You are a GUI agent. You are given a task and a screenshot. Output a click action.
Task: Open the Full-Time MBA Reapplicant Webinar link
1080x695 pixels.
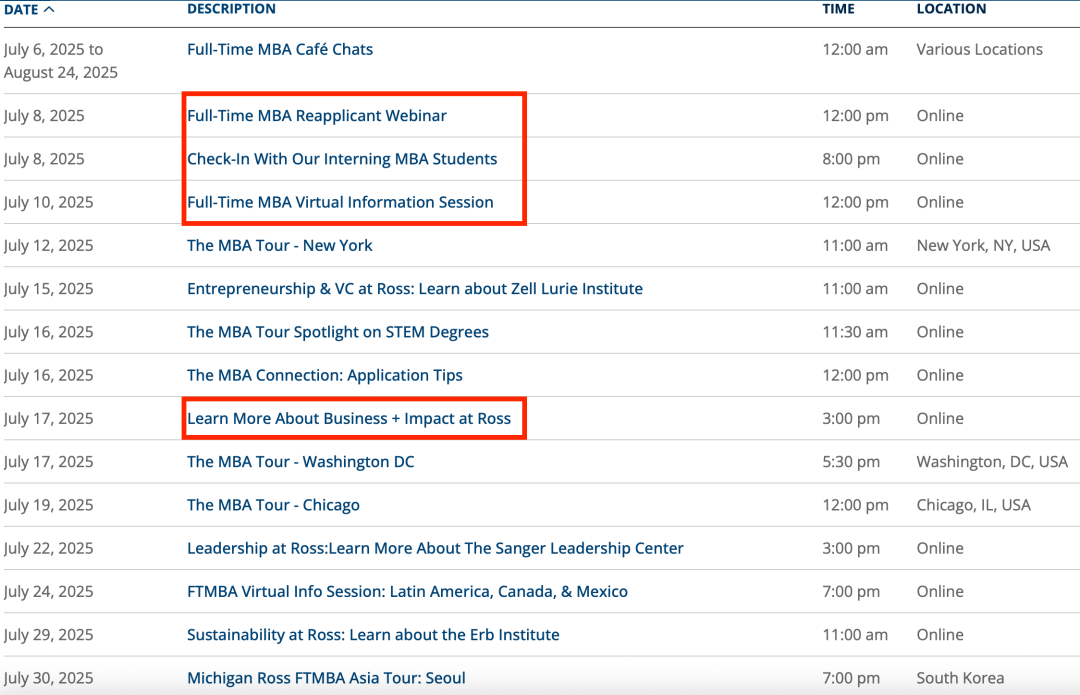coord(317,116)
